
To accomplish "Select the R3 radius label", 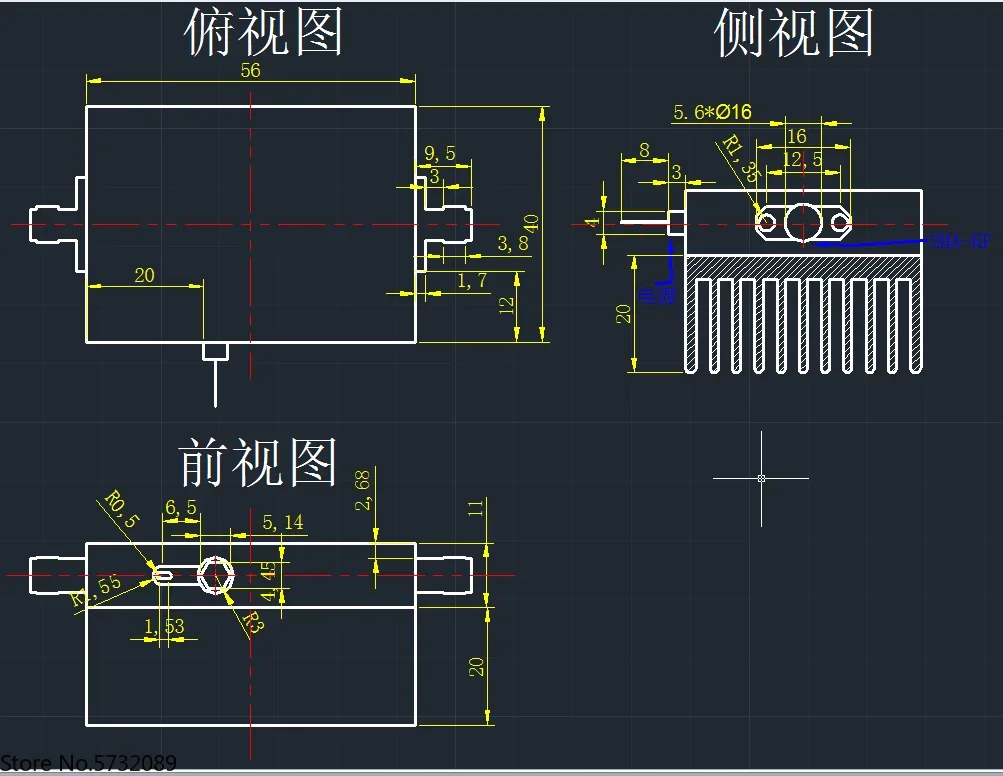I will tap(253, 622).
